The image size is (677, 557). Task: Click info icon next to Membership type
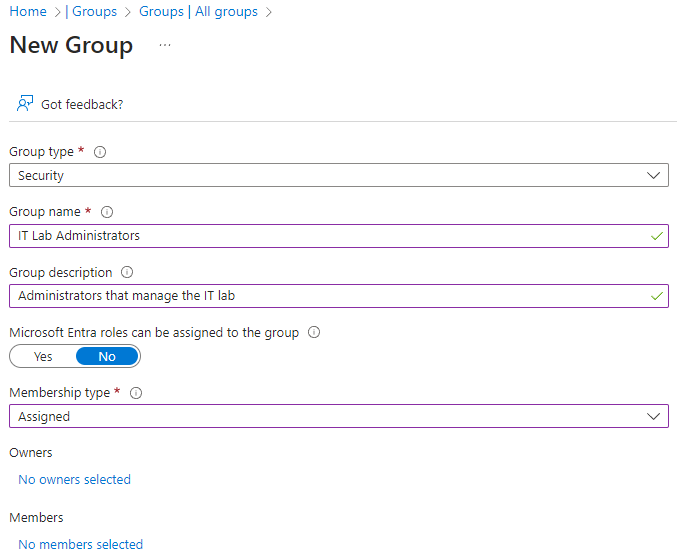tap(136, 393)
